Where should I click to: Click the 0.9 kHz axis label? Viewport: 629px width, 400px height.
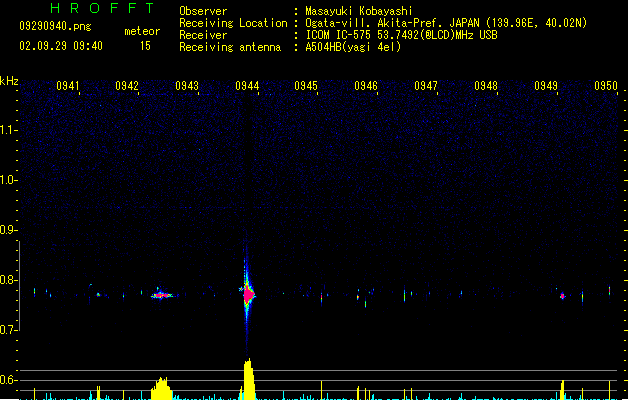[8, 230]
